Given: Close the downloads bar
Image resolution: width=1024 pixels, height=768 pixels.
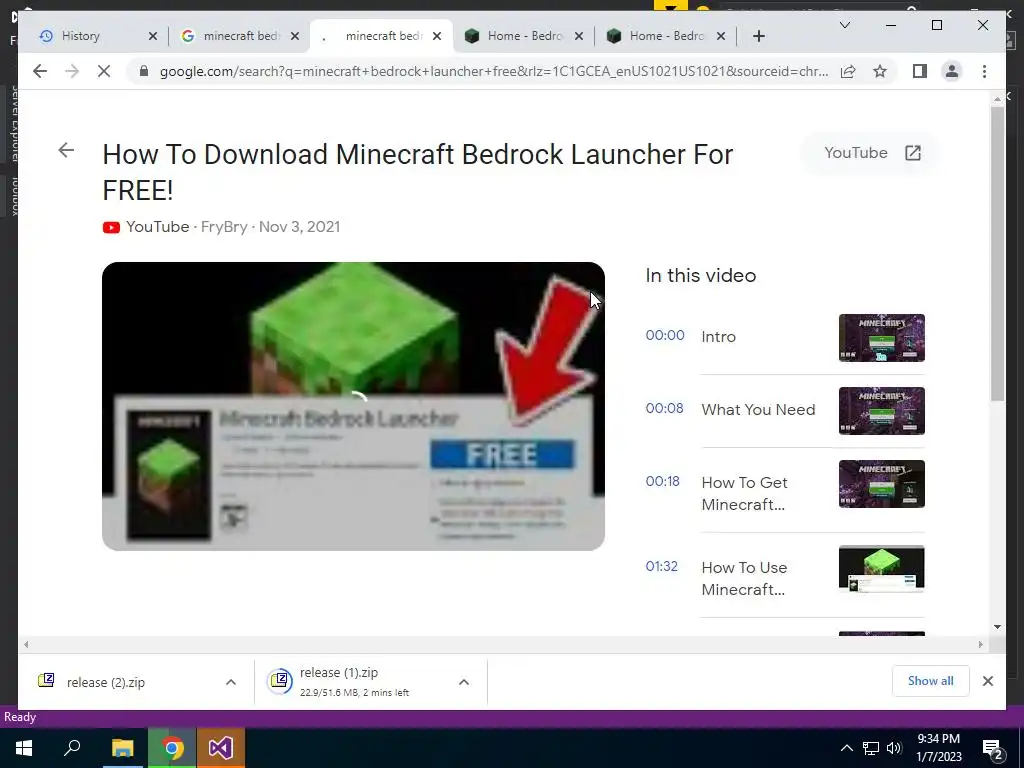Looking at the screenshot, I should pyautogui.click(x=988, y=681).
